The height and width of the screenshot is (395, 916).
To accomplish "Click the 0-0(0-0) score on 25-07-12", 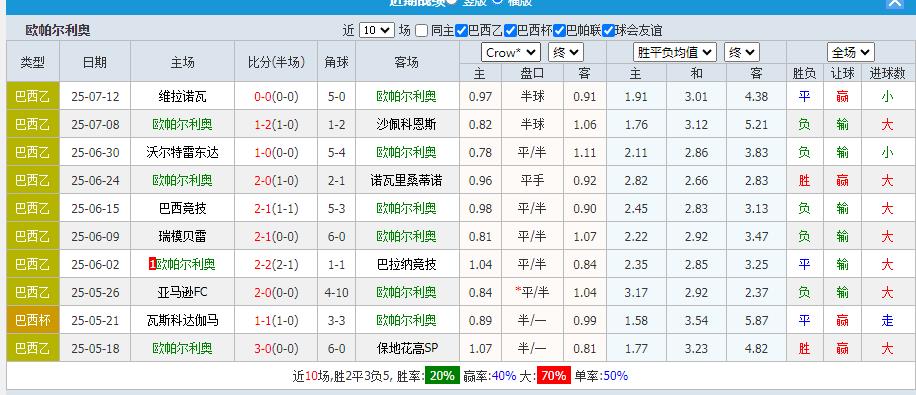I will 276,96.
